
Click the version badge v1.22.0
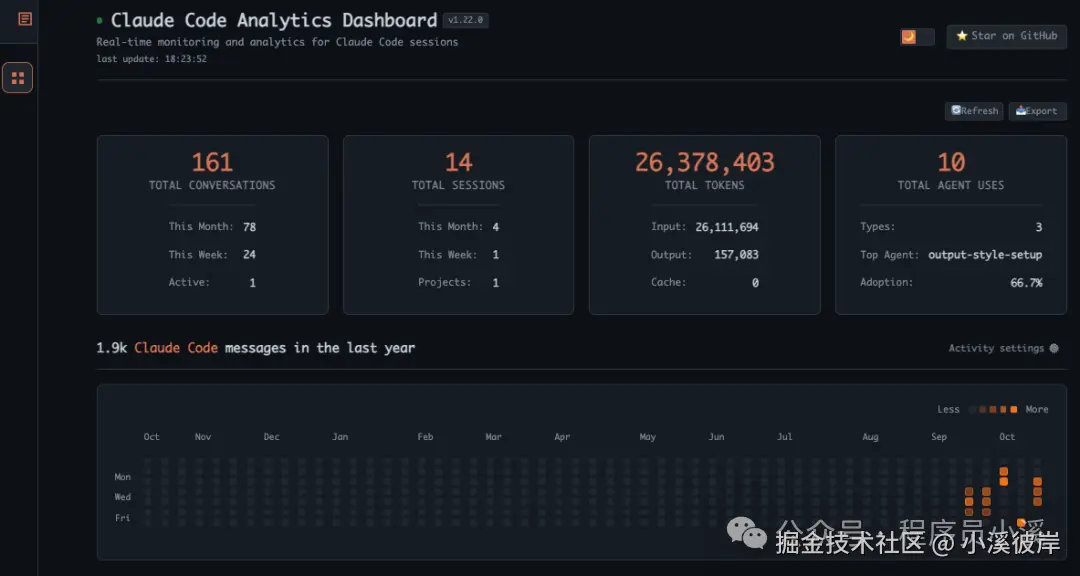tap(466, 21)
